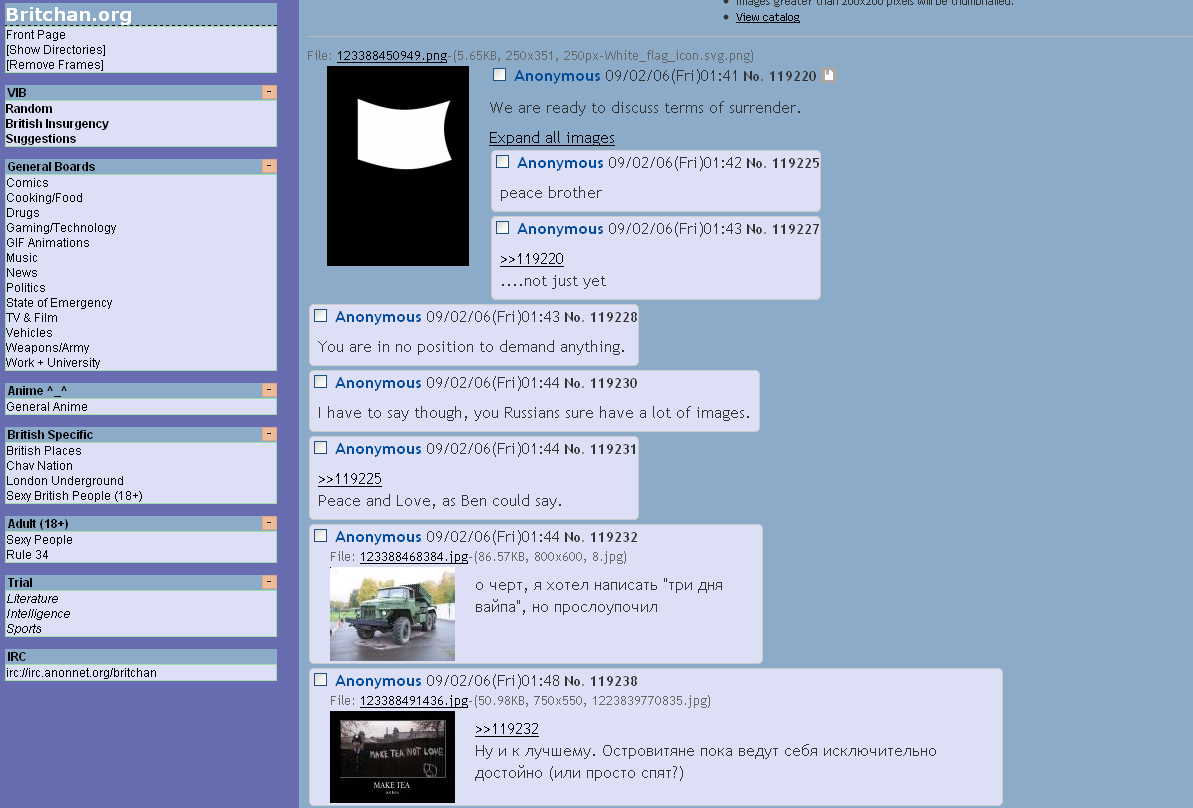Image resolution: width=1193 pixels, height=808 pixels.
Task: Open the British Insurgency board
Action: tap(57, 124)
